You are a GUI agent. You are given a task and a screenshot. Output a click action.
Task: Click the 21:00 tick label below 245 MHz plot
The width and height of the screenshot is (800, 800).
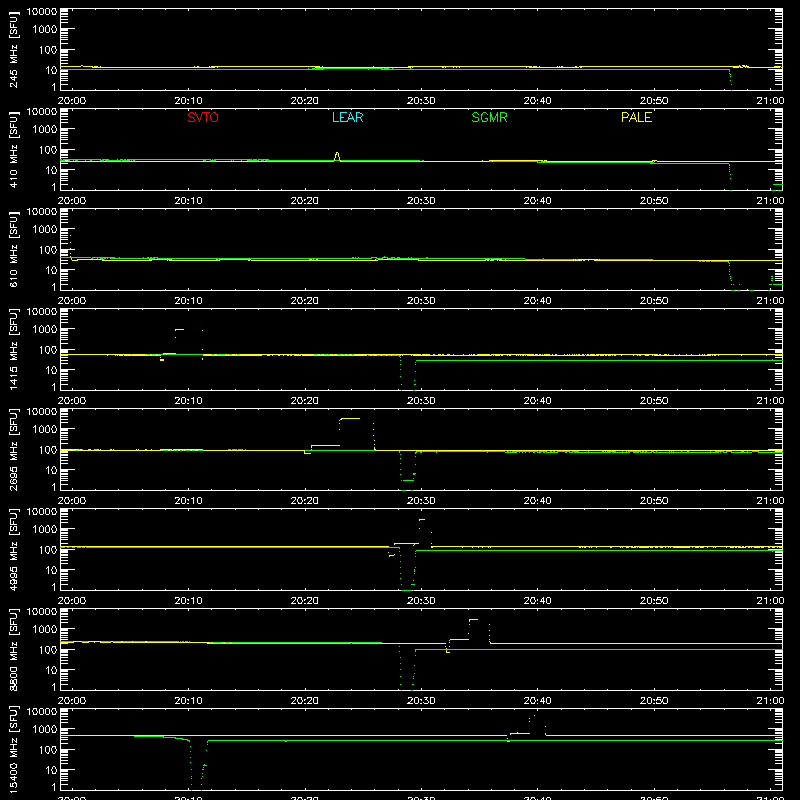[x=770, y=101]
